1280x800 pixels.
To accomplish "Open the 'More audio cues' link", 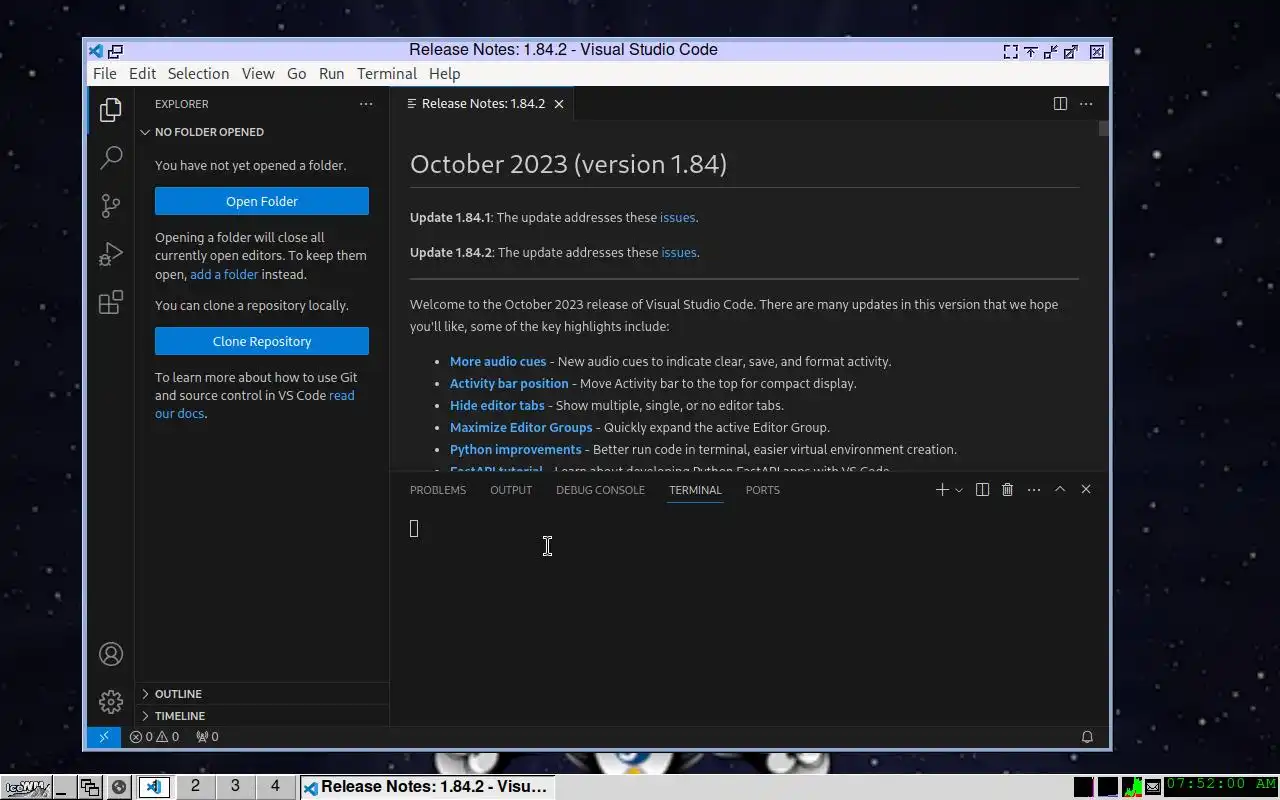I will point(498,361).
